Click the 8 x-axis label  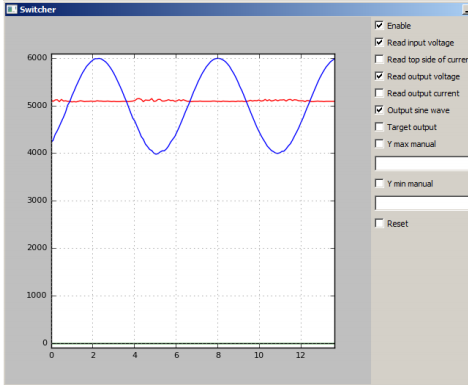pyautogui.click(x=218, y=355)
